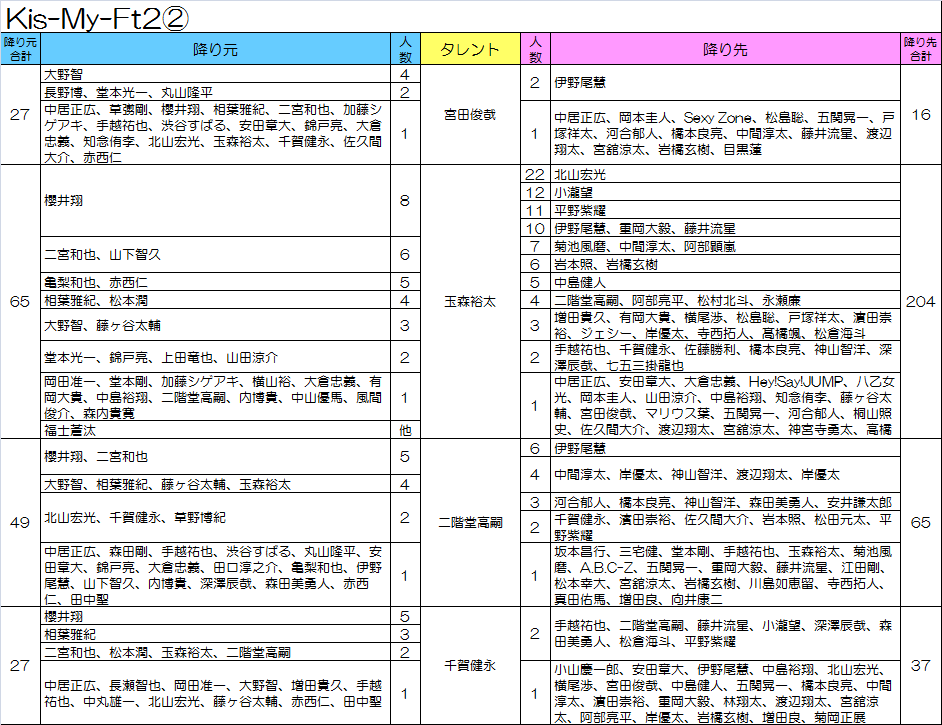Click the cell '岩本照、岩橋玄樹'

(x=725, y=264)
